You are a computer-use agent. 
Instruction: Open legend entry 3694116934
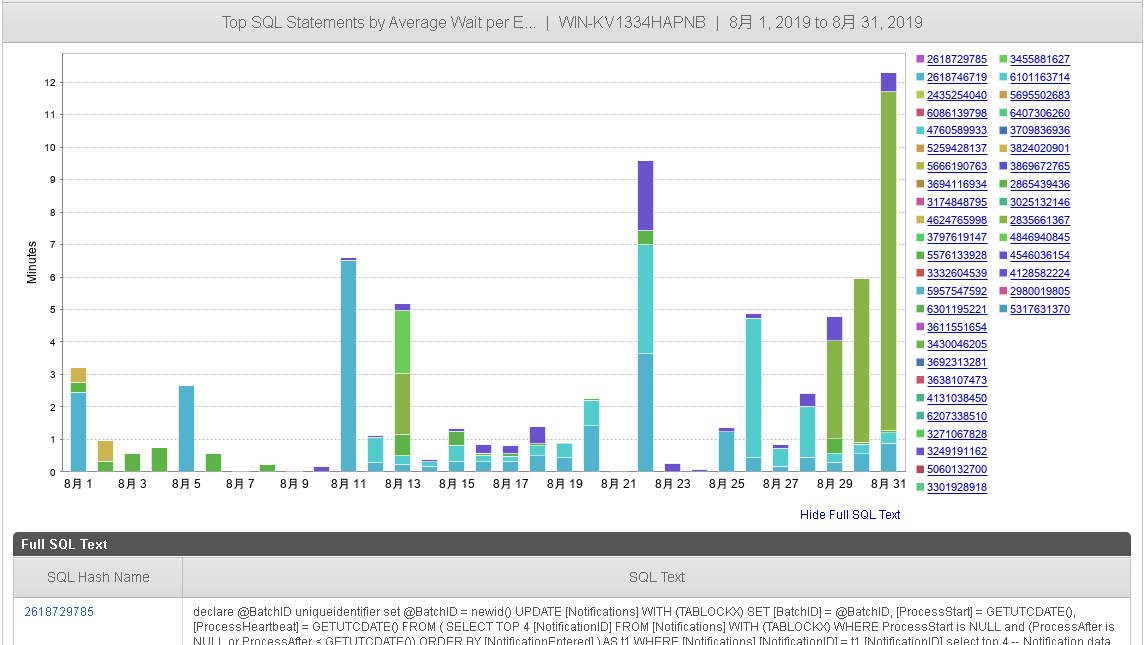(x=957, y=184)
